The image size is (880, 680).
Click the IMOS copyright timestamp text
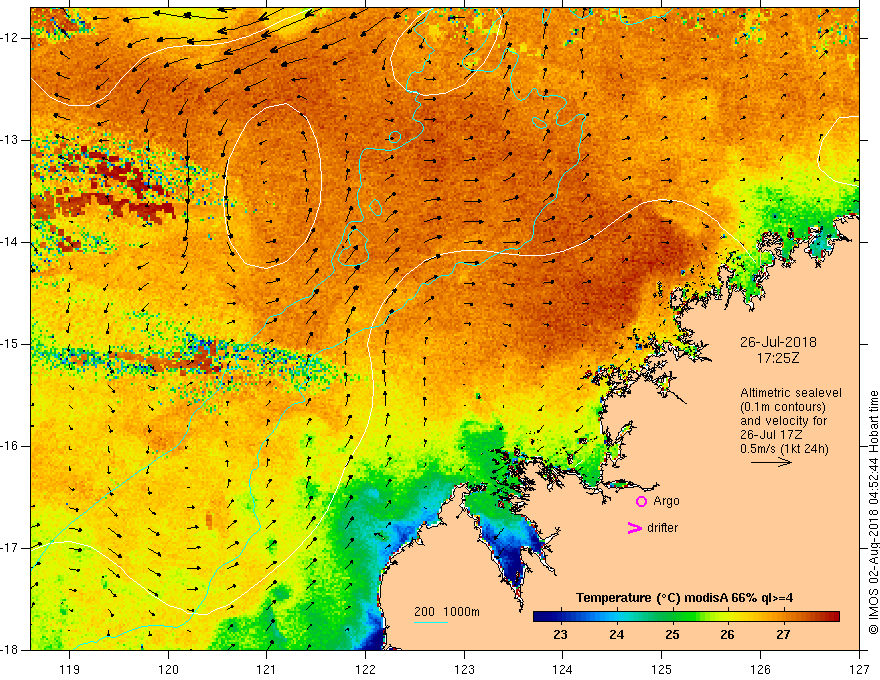(x=873, y=513)
